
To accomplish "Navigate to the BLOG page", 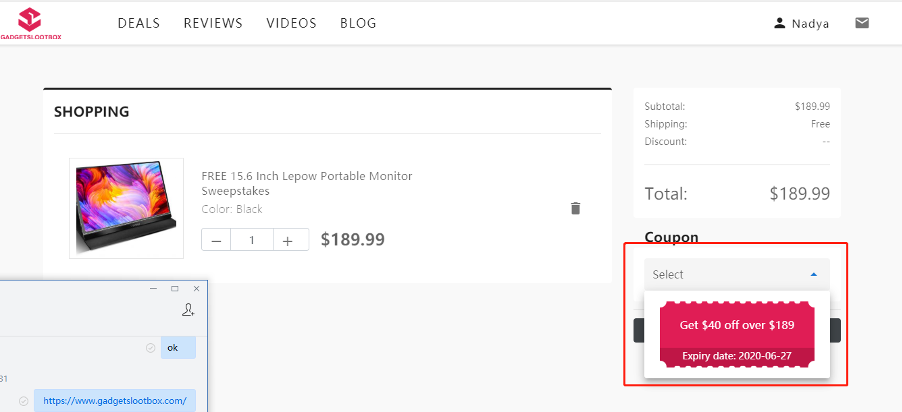I will [358, 23].
